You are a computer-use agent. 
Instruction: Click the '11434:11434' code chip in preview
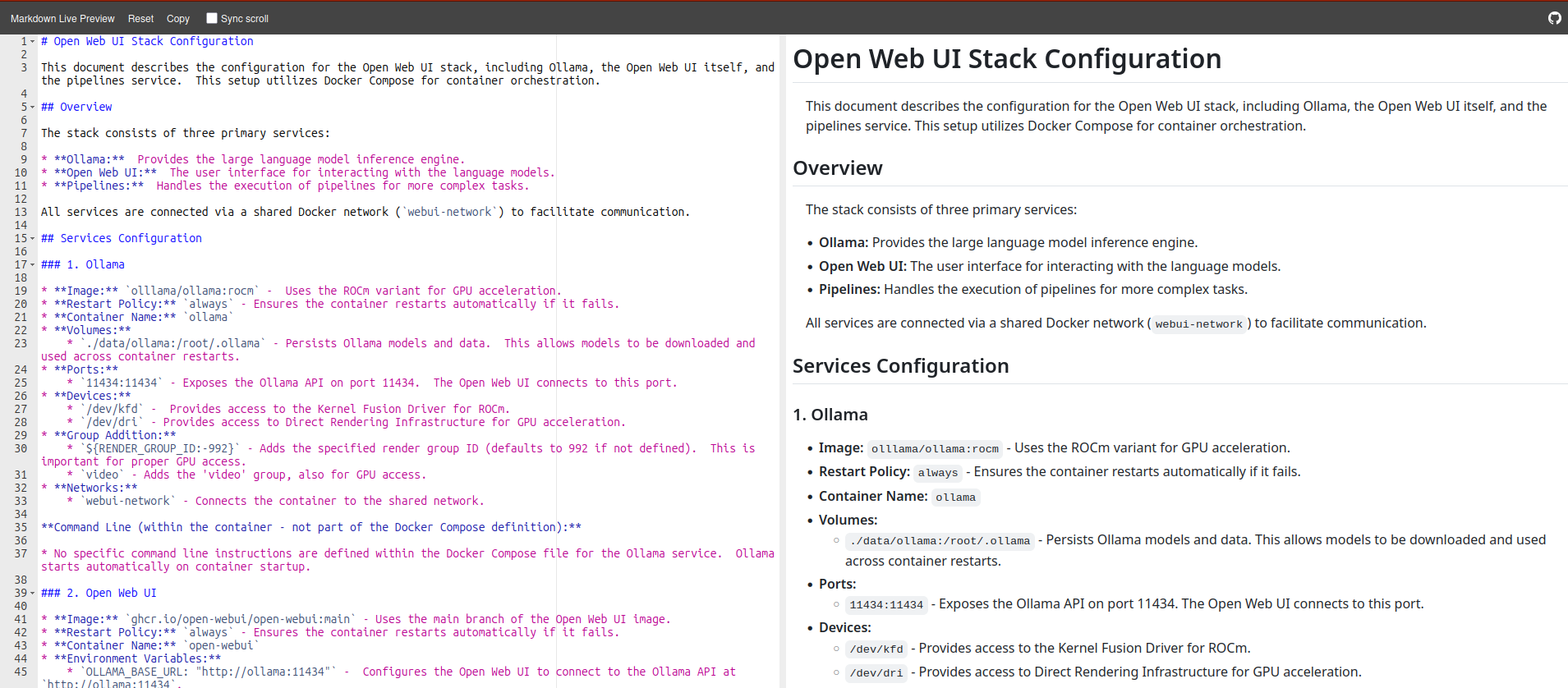(x=886, y=604)
